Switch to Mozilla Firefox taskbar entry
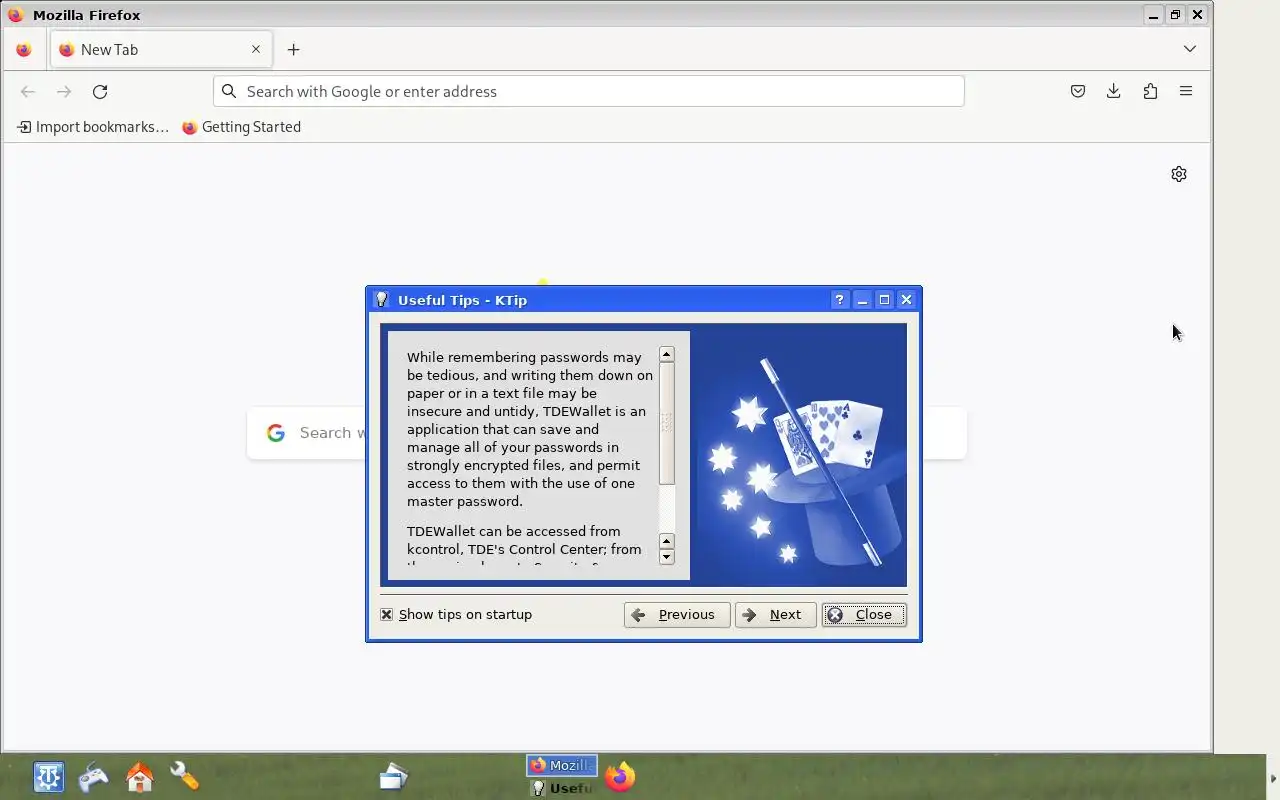 pyautogui.click(x=562, y=765)
